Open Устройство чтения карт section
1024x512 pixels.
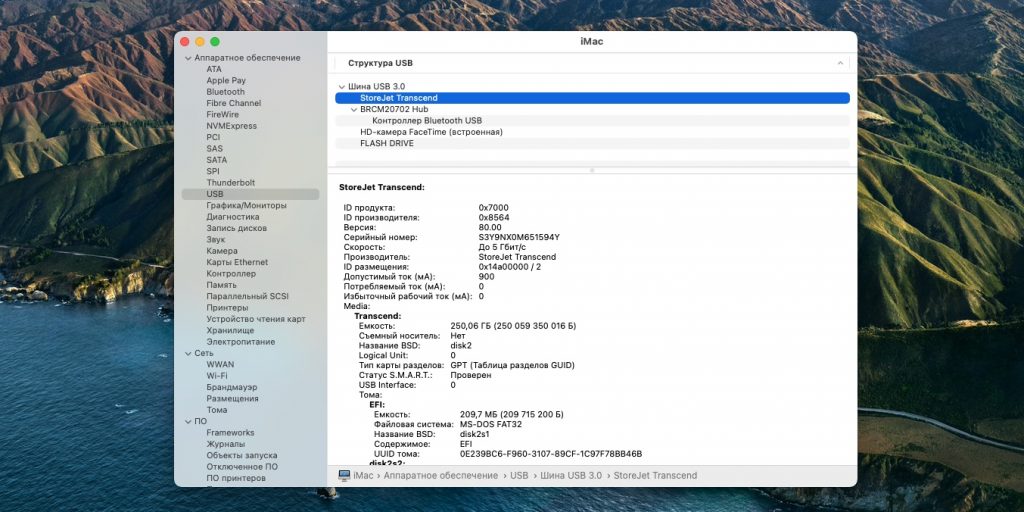pos(256,319)
